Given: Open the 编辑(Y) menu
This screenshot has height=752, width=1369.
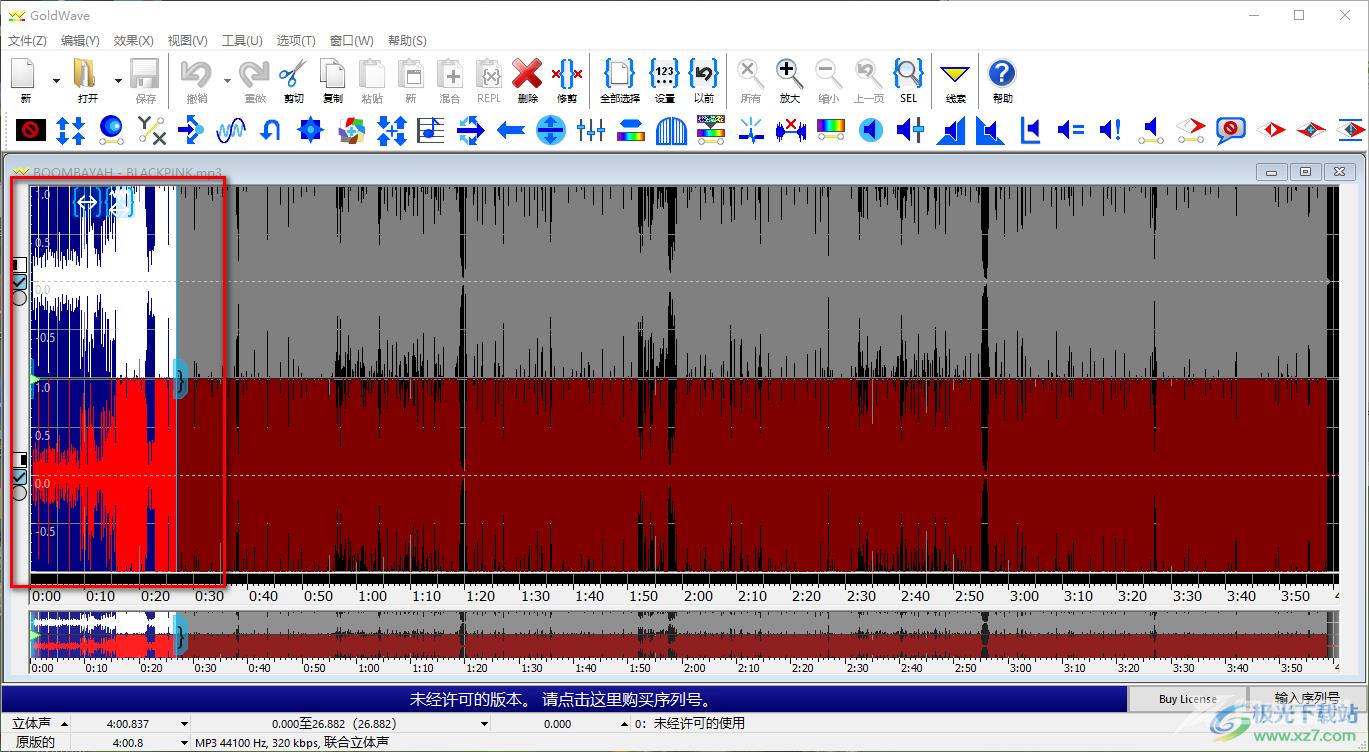Looking at the screenshot, I should pos(80,40).
